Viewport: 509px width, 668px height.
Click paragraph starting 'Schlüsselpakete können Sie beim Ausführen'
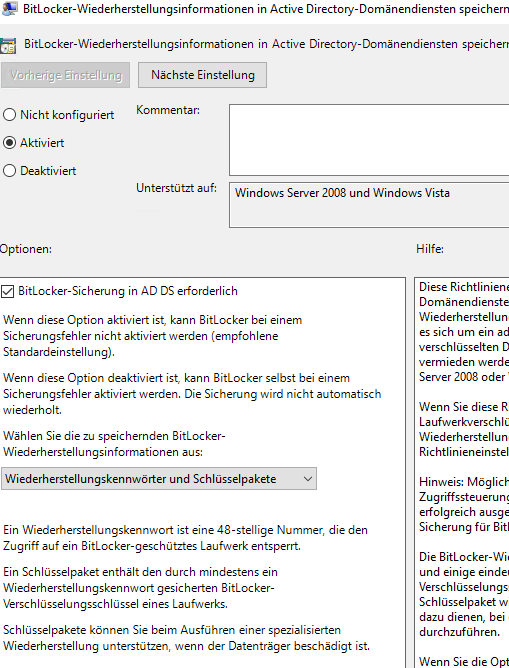point(186,638)
